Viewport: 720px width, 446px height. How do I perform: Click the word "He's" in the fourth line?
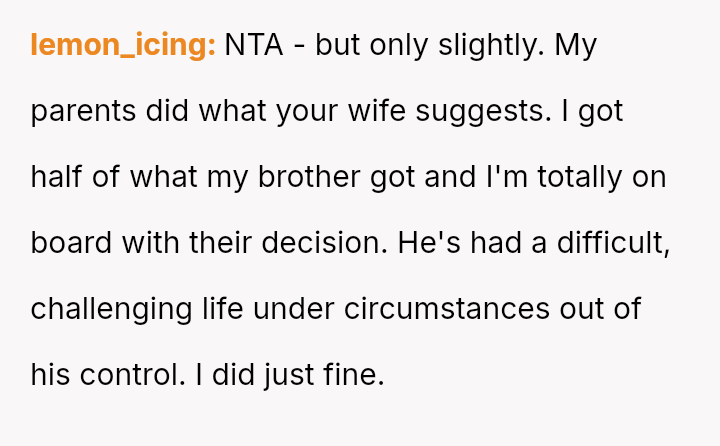coord(429,243)
